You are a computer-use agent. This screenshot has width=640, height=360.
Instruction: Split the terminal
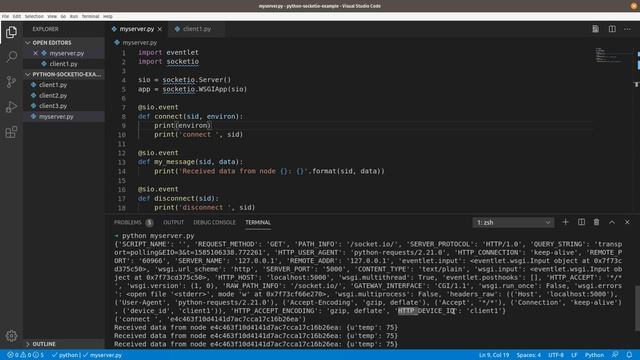pos(581,222)
